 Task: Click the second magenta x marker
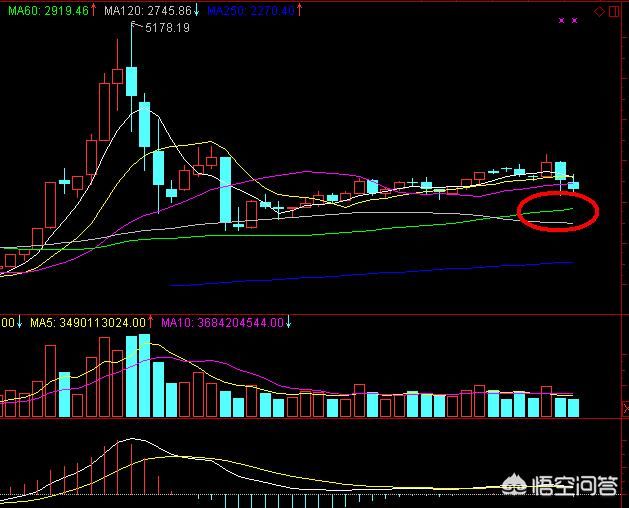coord(574,20)
